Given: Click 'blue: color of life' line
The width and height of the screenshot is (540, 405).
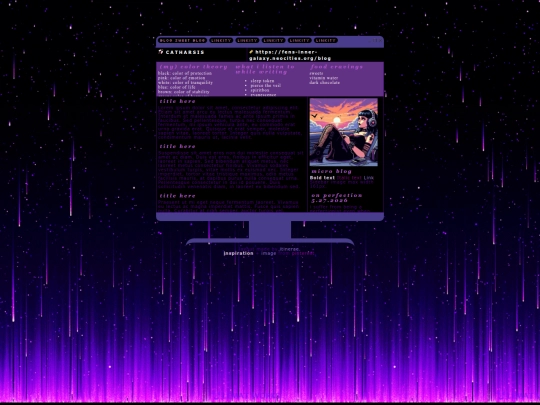Looking at the screenshot, I should point(177,87).
